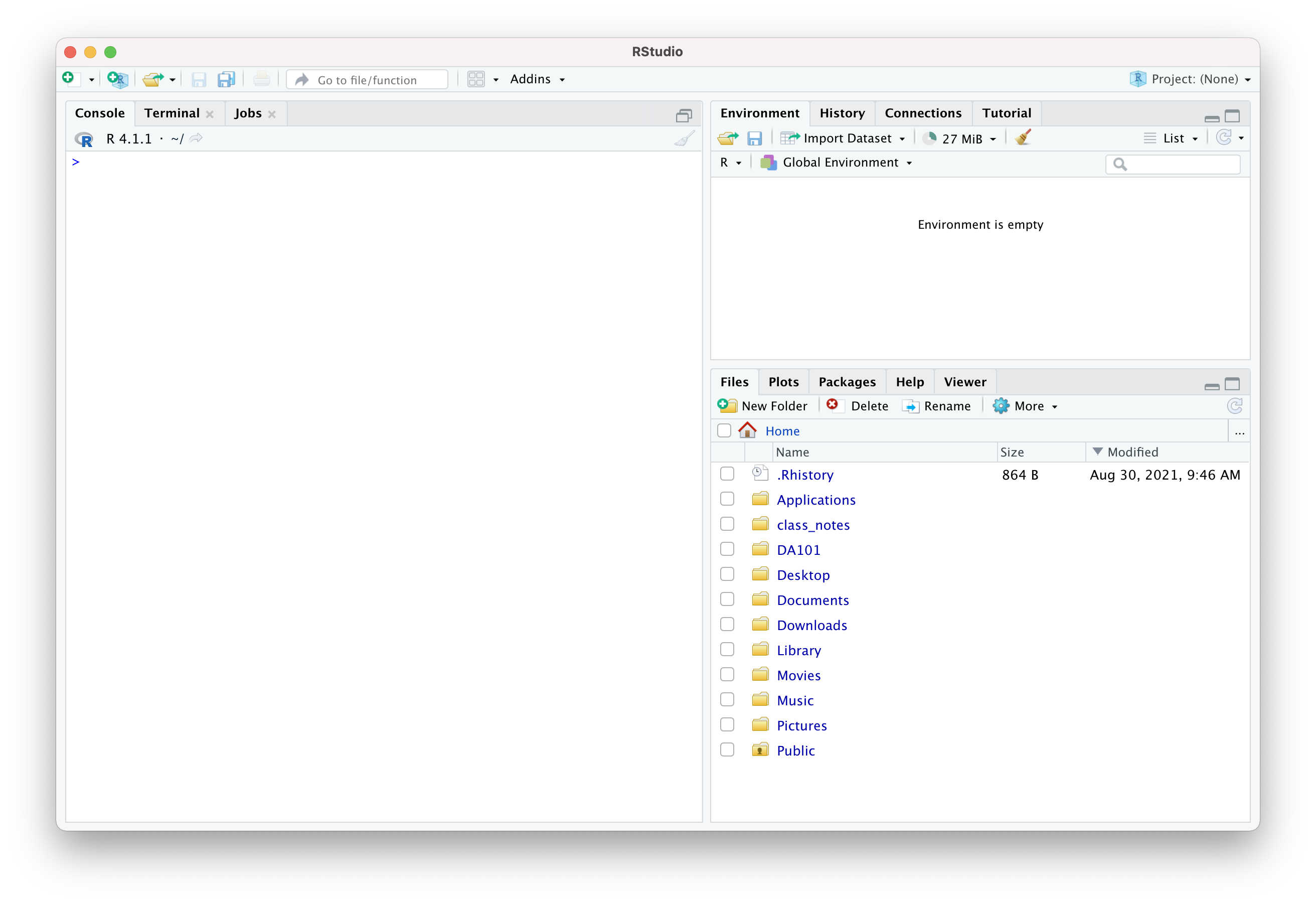Click the New File plus icon

coord(69,78)
